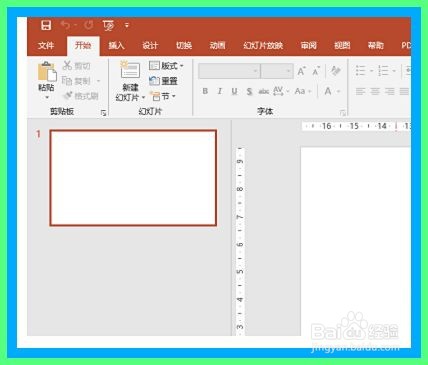Click the blank slide editing canvas
The height and width of the screenshot is (365, 428).
click(356, 241)
